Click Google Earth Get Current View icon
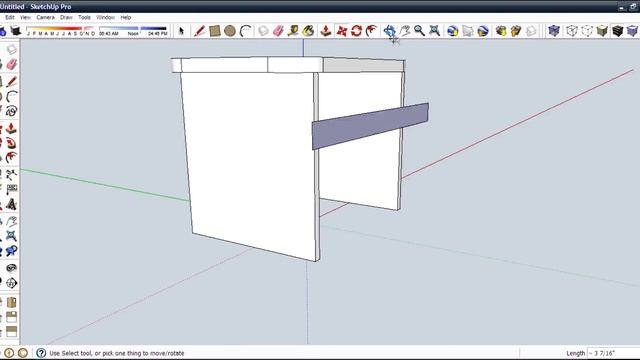Viewport: 640px width, 360px height. pos(452,31)
